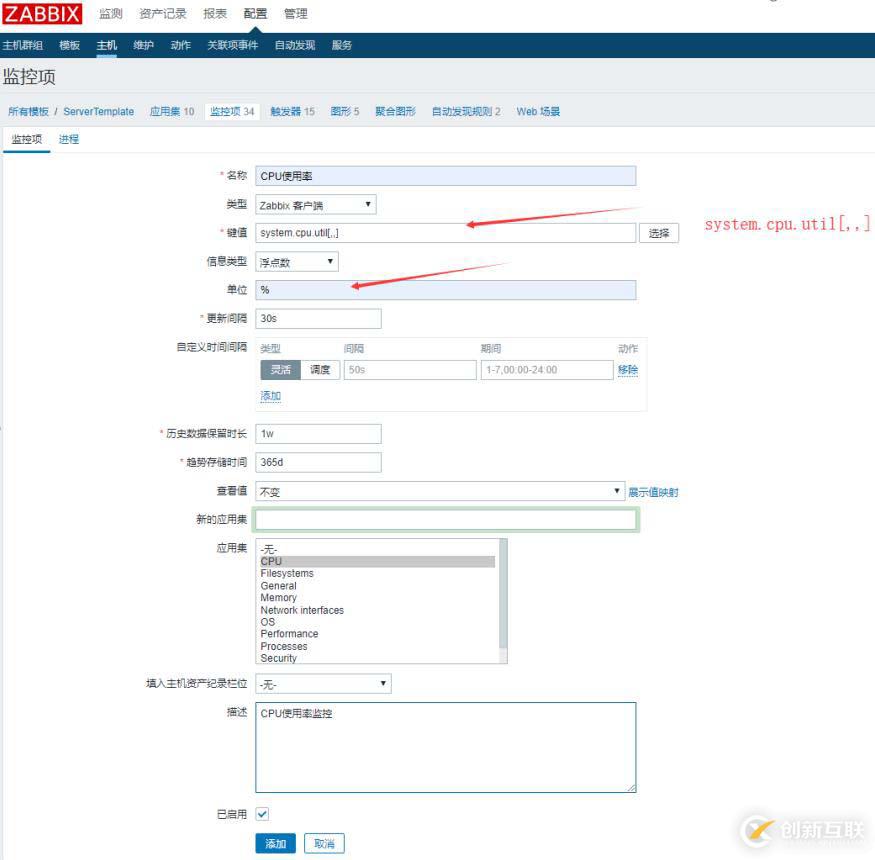Viewport: 875px width, 860px height.
Task: Open the 监测 top menu
Action: tap(110, 13)
